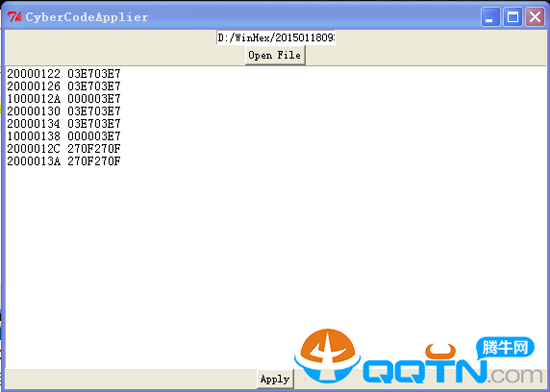Click the CyberCodeApplier title bar text
Screen dimensions: 550x392
tap(87, 17)
